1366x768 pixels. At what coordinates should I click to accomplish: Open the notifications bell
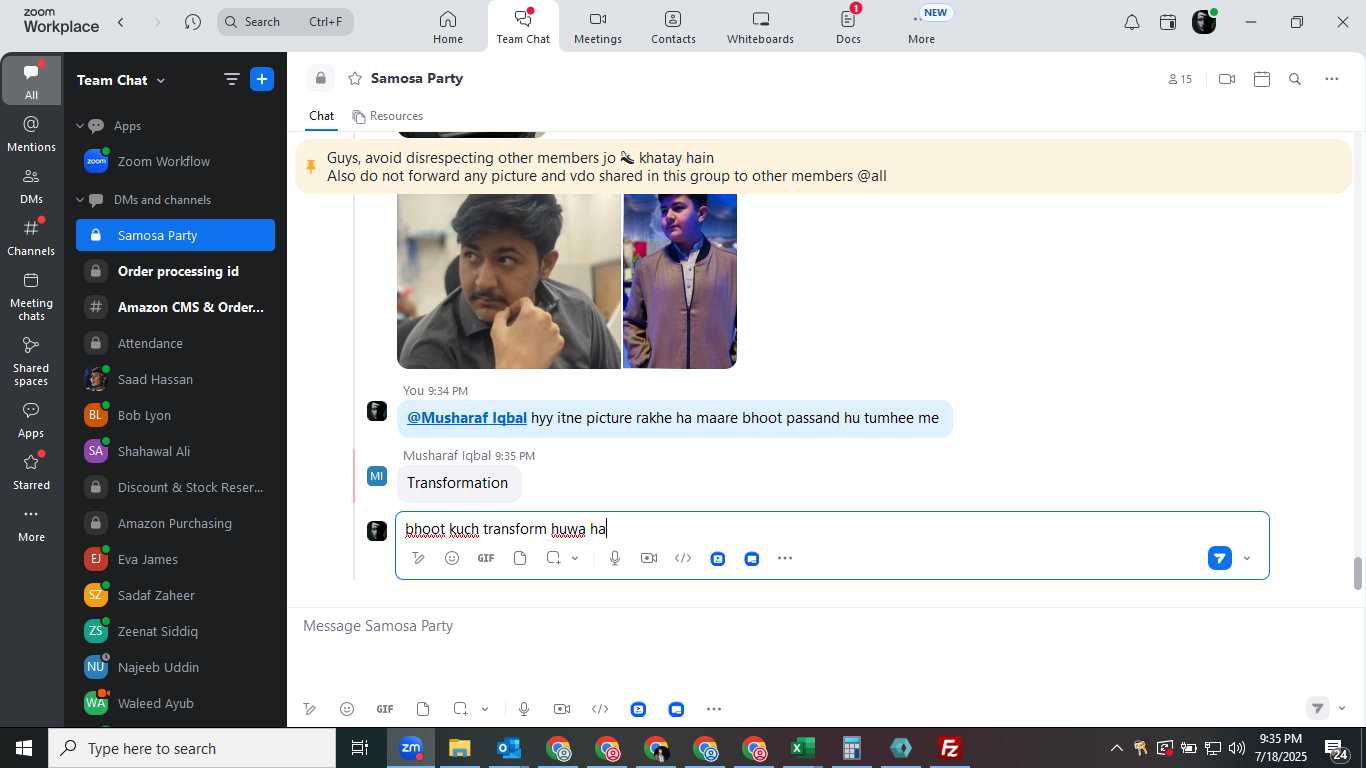[x=1132, y=22]
